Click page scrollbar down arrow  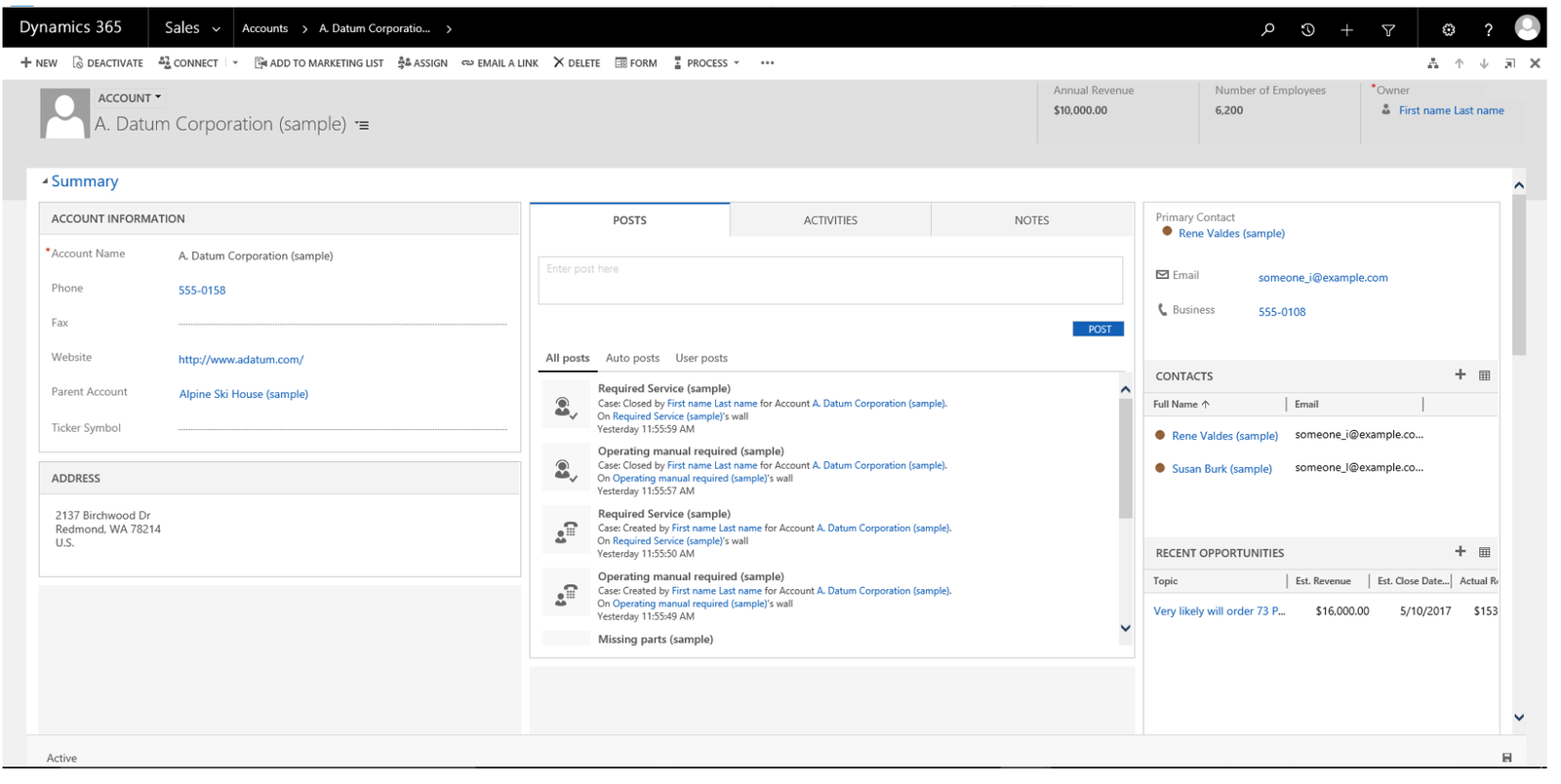tap(1519, 717)
